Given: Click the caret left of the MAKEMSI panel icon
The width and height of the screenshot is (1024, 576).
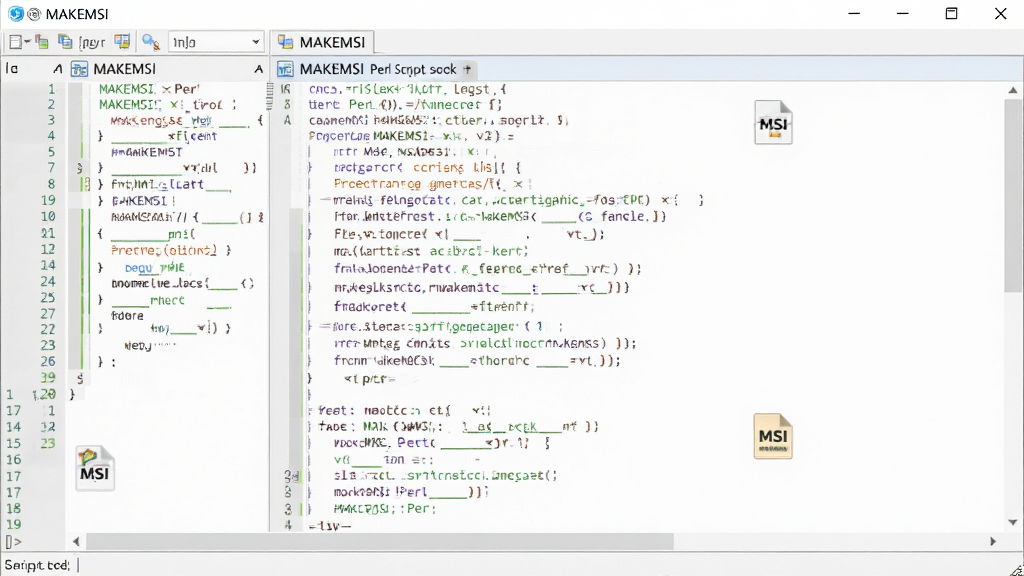Looking at the screenshot, I should (57, 69).
